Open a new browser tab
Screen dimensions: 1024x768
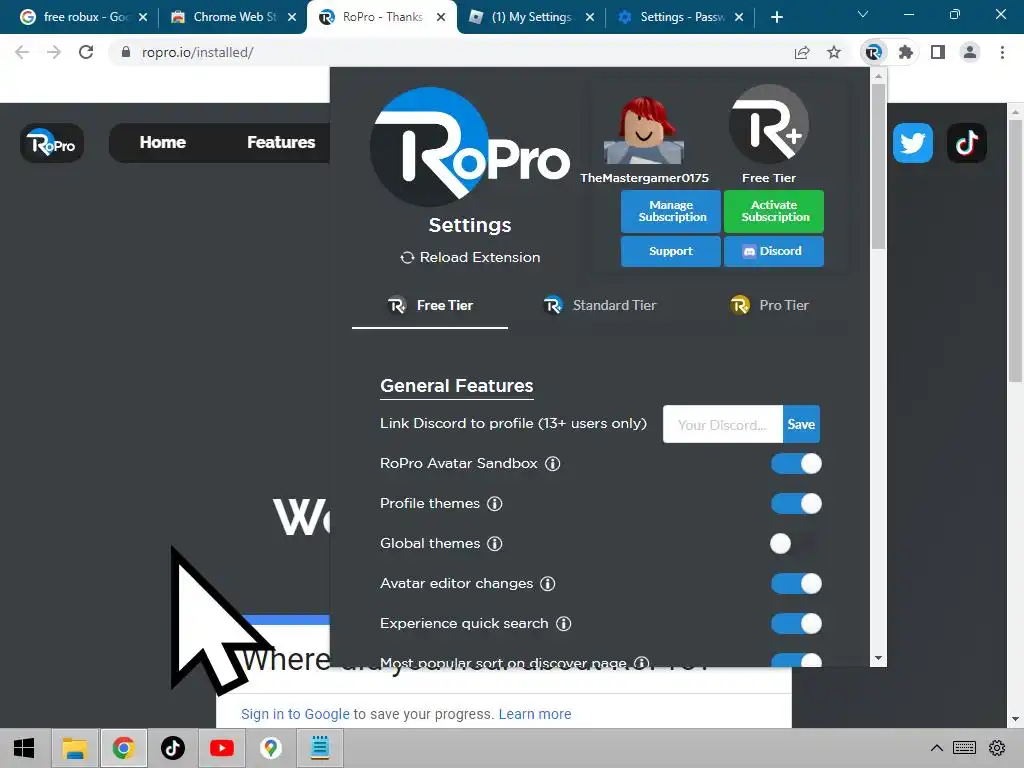click(x=776, y=17)
